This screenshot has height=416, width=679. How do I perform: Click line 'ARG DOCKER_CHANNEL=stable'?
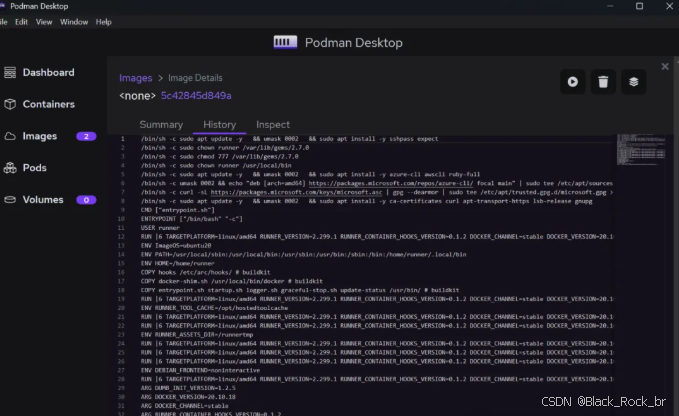coord(184,406)
